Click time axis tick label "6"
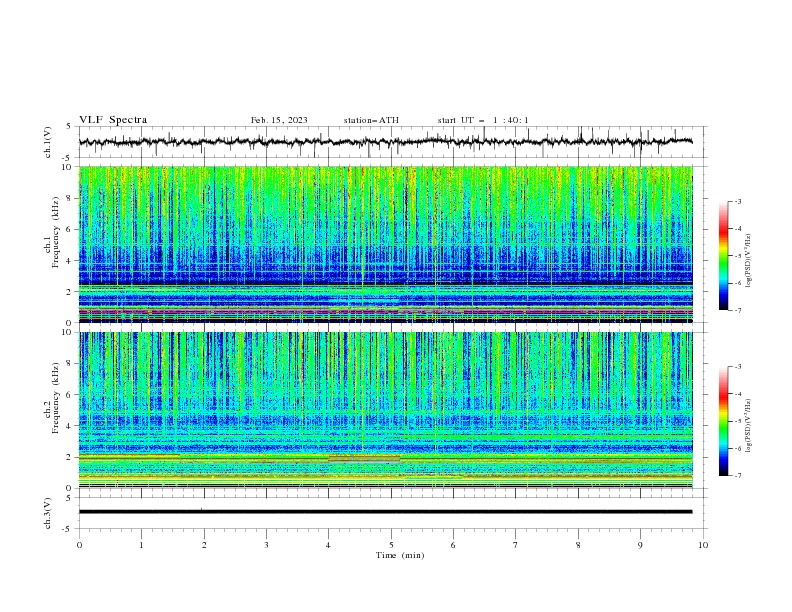Viewport: 792px width, 612px height. (x=454, y=545)
